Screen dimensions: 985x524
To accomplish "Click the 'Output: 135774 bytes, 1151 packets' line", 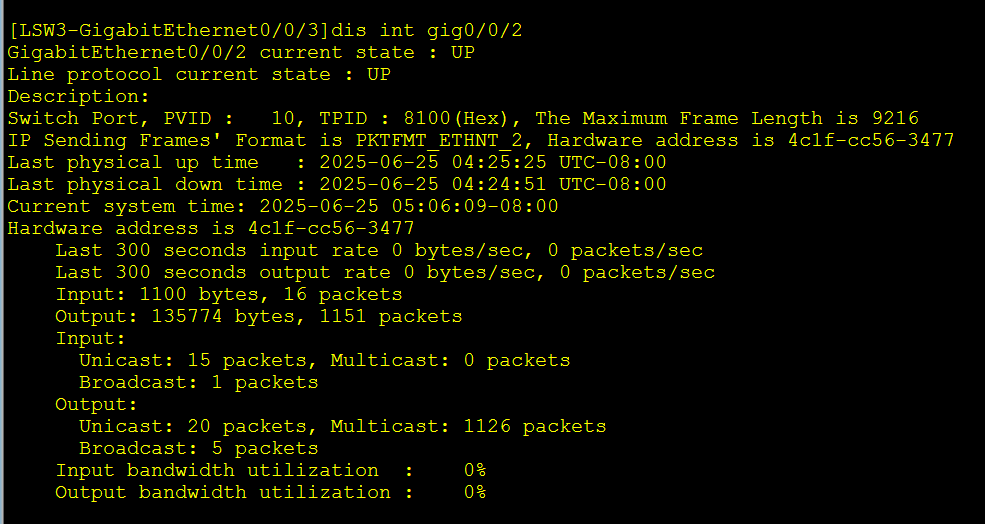I will coord(259,317).
